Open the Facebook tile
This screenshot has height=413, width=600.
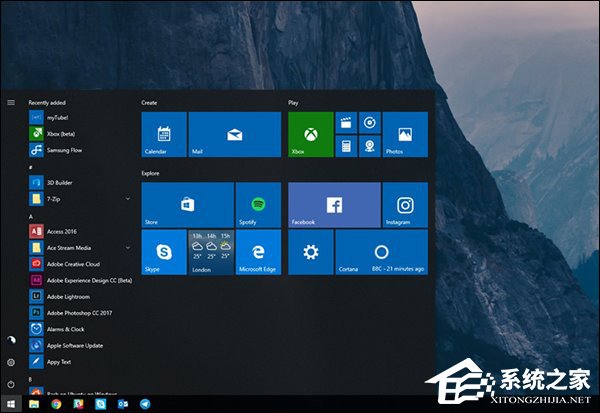334,205
